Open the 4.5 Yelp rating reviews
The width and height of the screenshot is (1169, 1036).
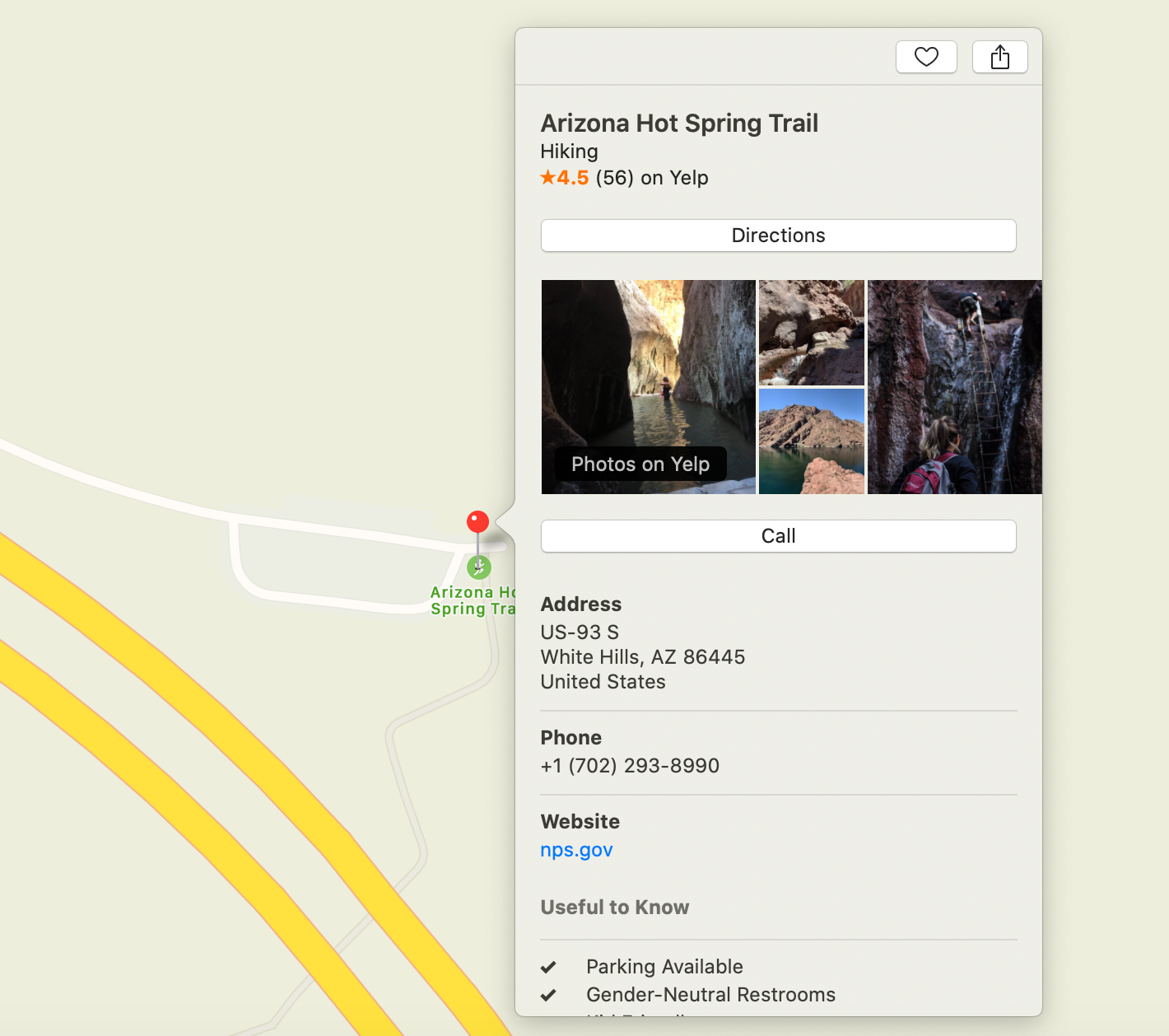[624, 178]
